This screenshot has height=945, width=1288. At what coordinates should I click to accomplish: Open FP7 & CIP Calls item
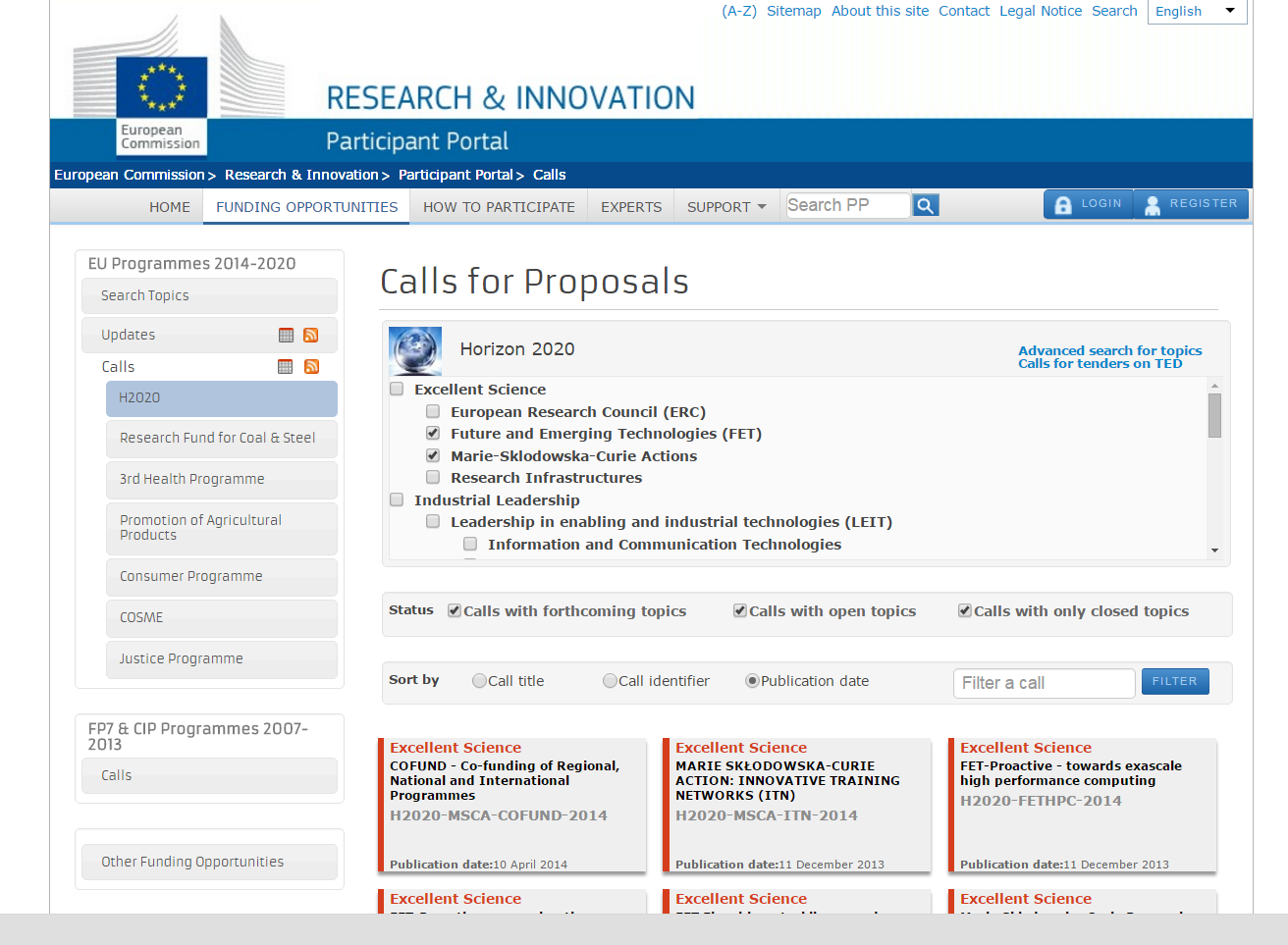coord(209,775)
